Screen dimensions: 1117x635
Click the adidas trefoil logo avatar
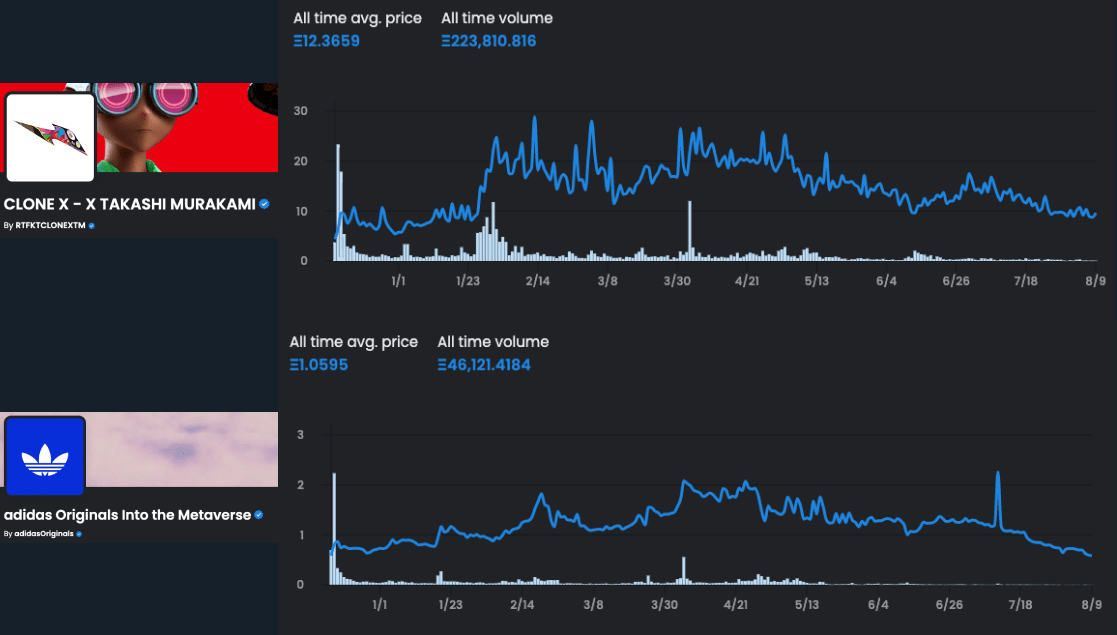click(45, 458)
